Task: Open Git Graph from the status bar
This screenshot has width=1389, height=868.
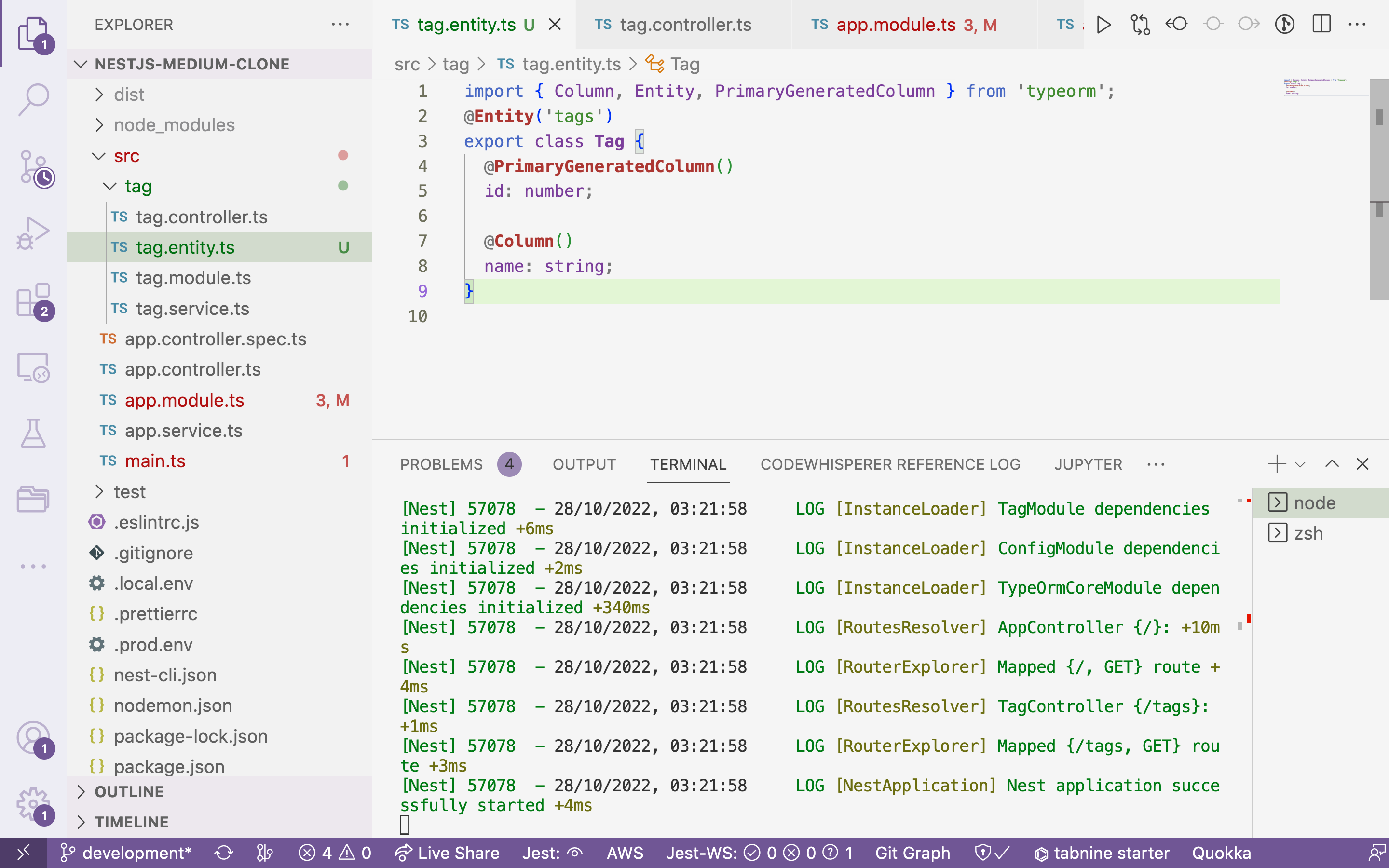Action: 912,853
